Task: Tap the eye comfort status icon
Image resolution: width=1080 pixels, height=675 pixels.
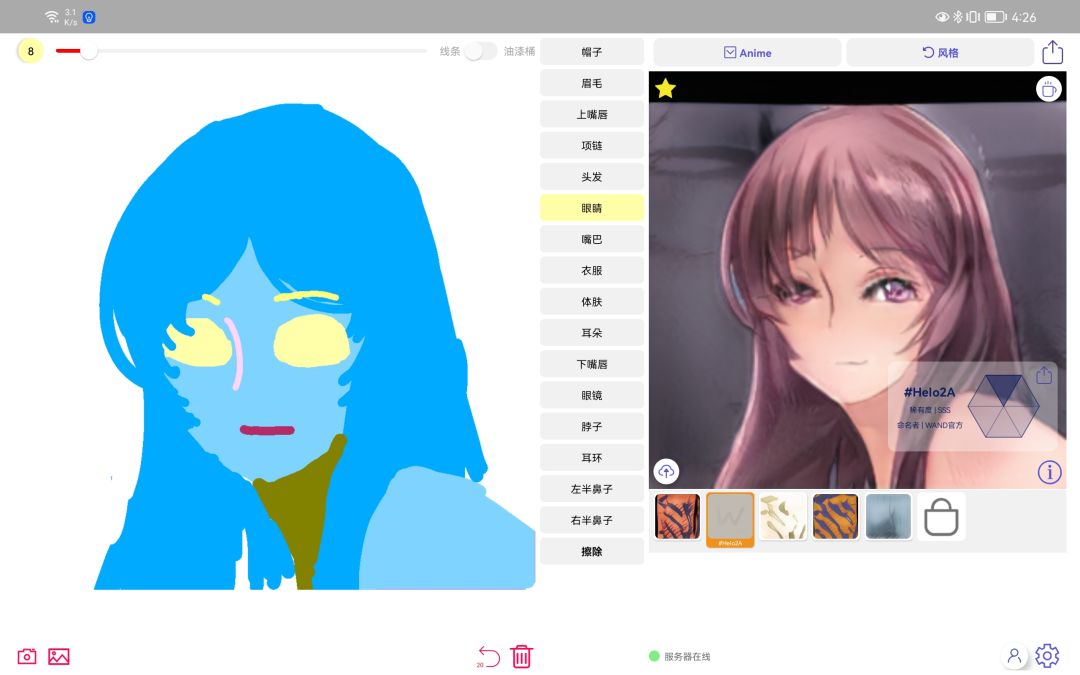Action: pyautogui.click(x=942, y=17)
